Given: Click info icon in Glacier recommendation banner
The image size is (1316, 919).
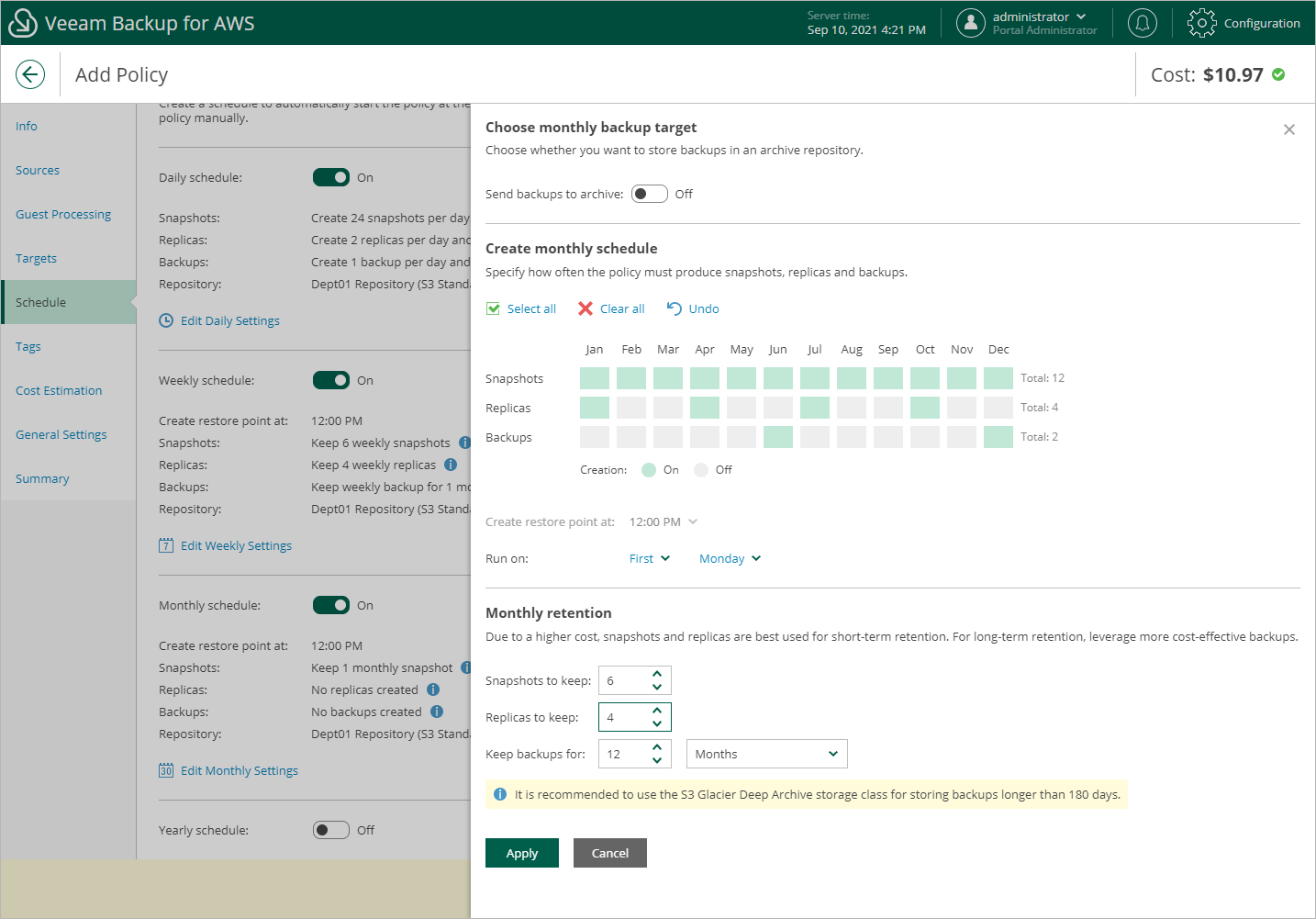Looking at the screenshot, I should 500,794.
